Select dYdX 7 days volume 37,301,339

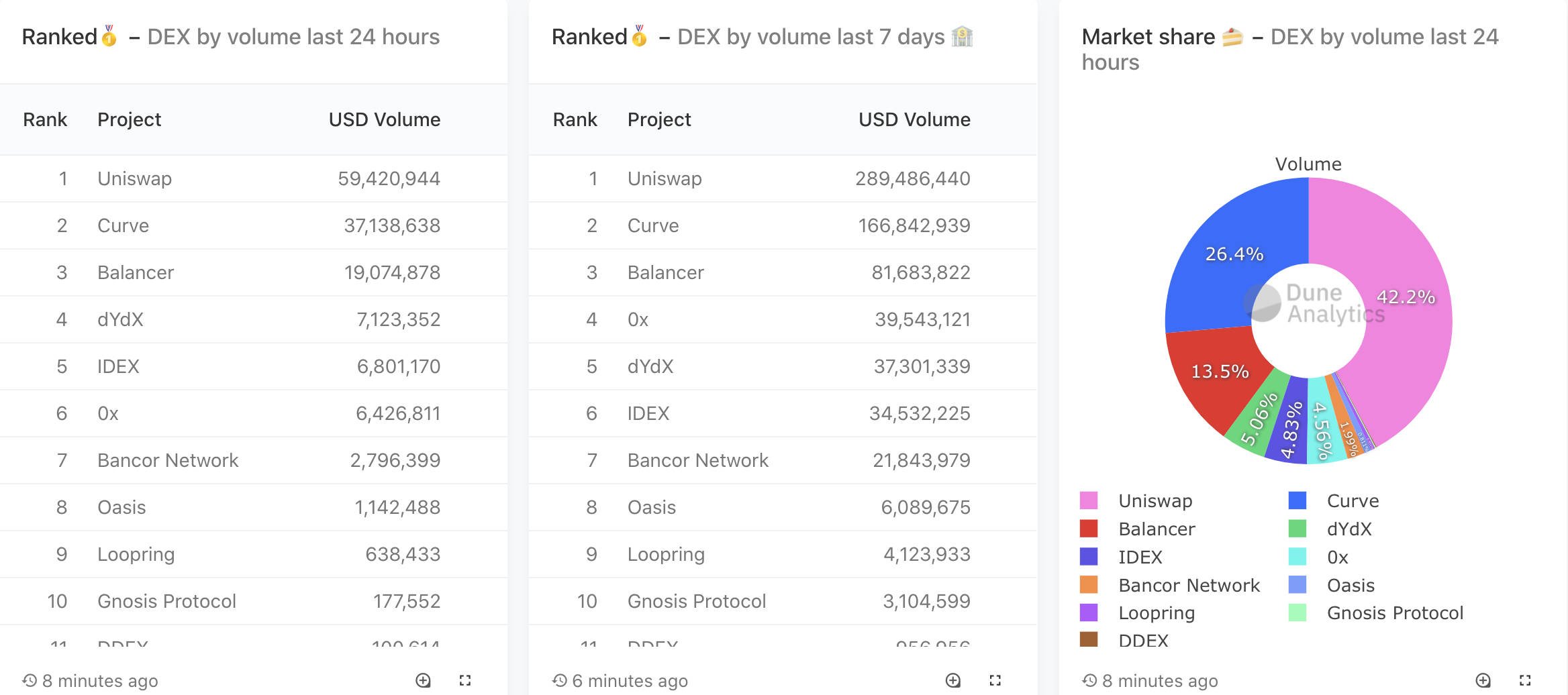(922, 366)
